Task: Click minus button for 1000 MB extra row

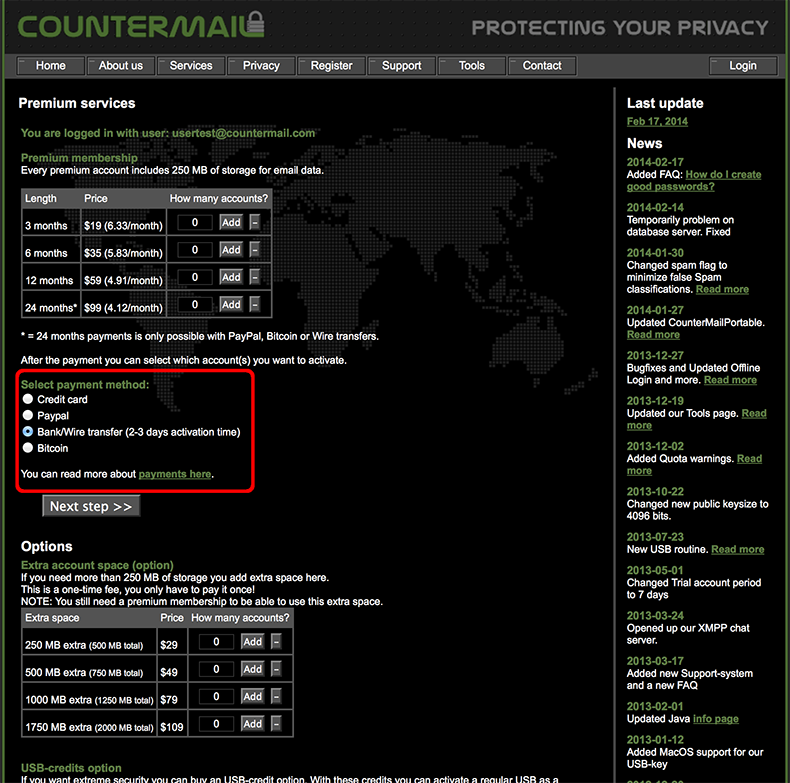Action: 276,696
